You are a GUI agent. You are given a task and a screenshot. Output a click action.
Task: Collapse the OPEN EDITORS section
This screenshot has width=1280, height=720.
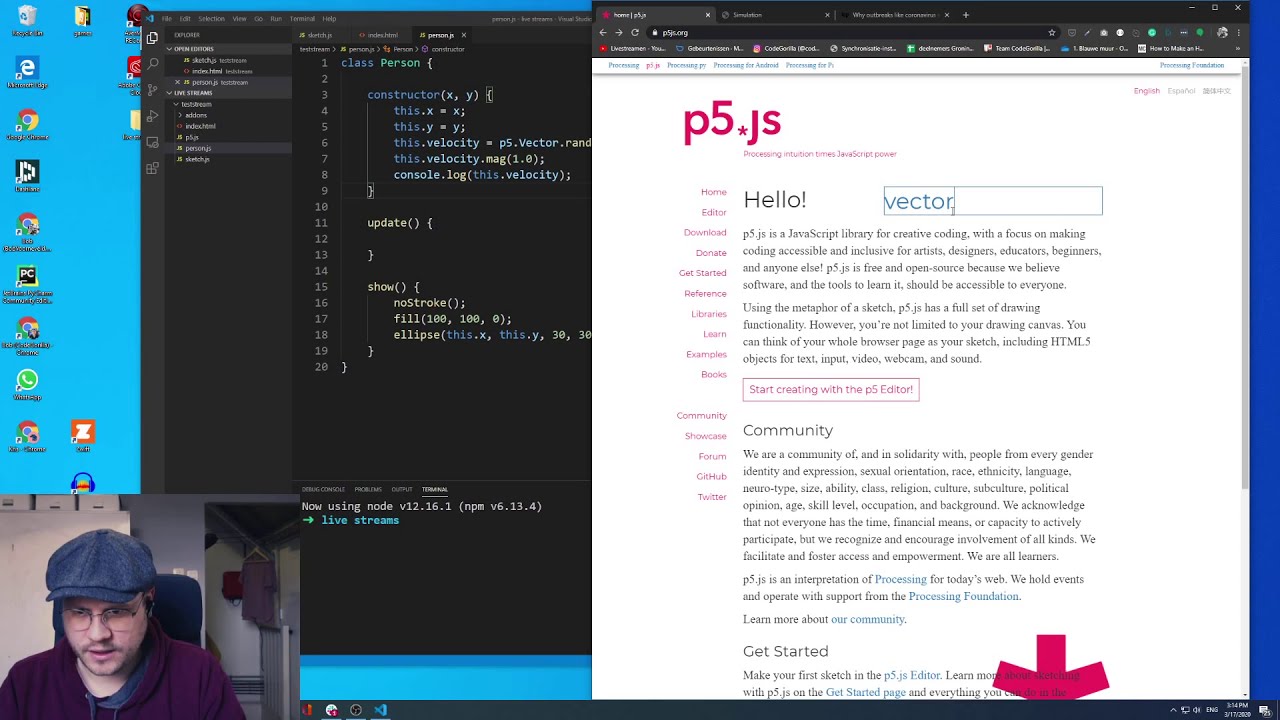[169, 49]
